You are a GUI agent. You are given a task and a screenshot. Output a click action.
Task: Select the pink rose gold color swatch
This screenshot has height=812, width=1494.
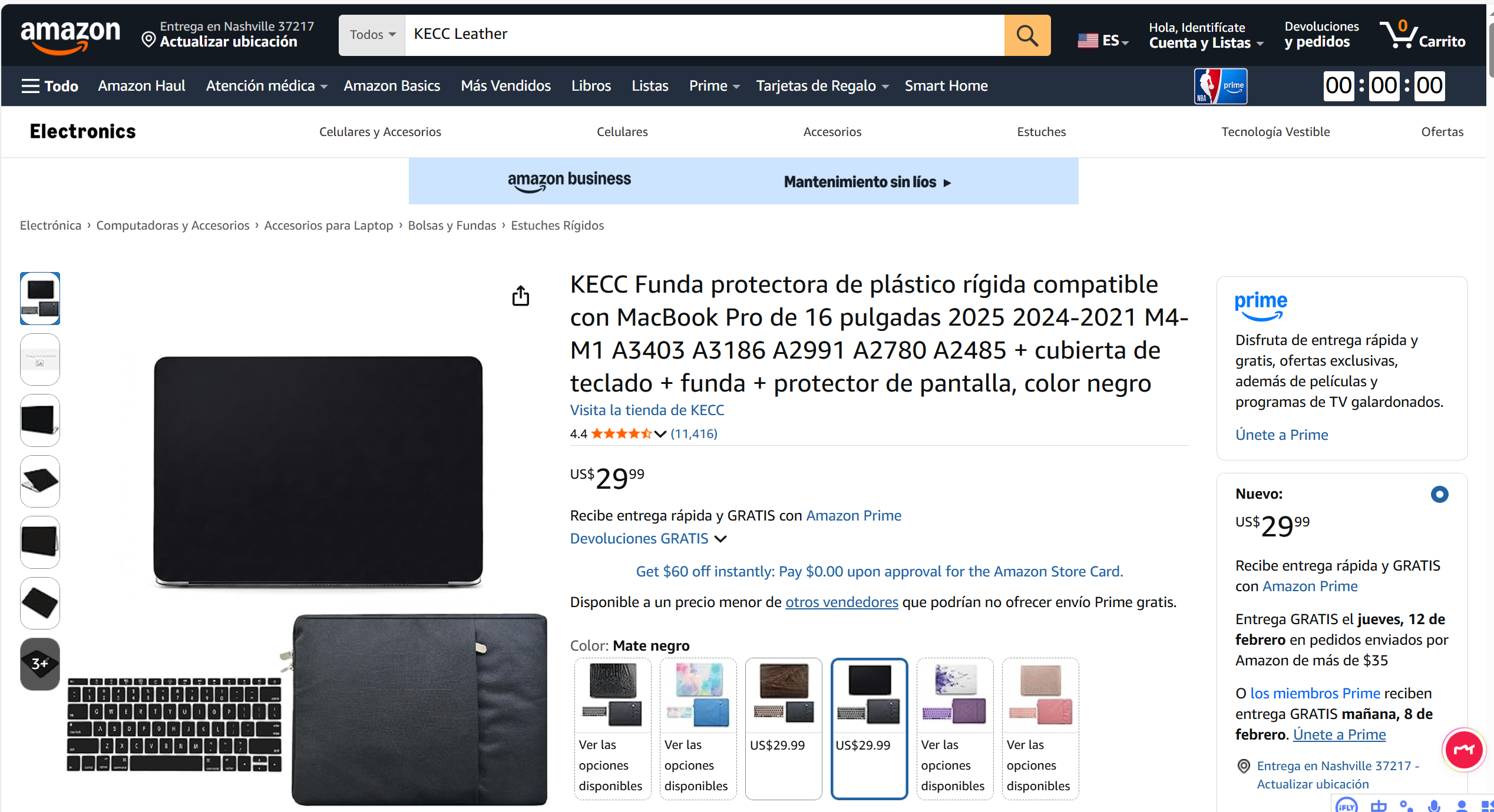coord(1040,728)
